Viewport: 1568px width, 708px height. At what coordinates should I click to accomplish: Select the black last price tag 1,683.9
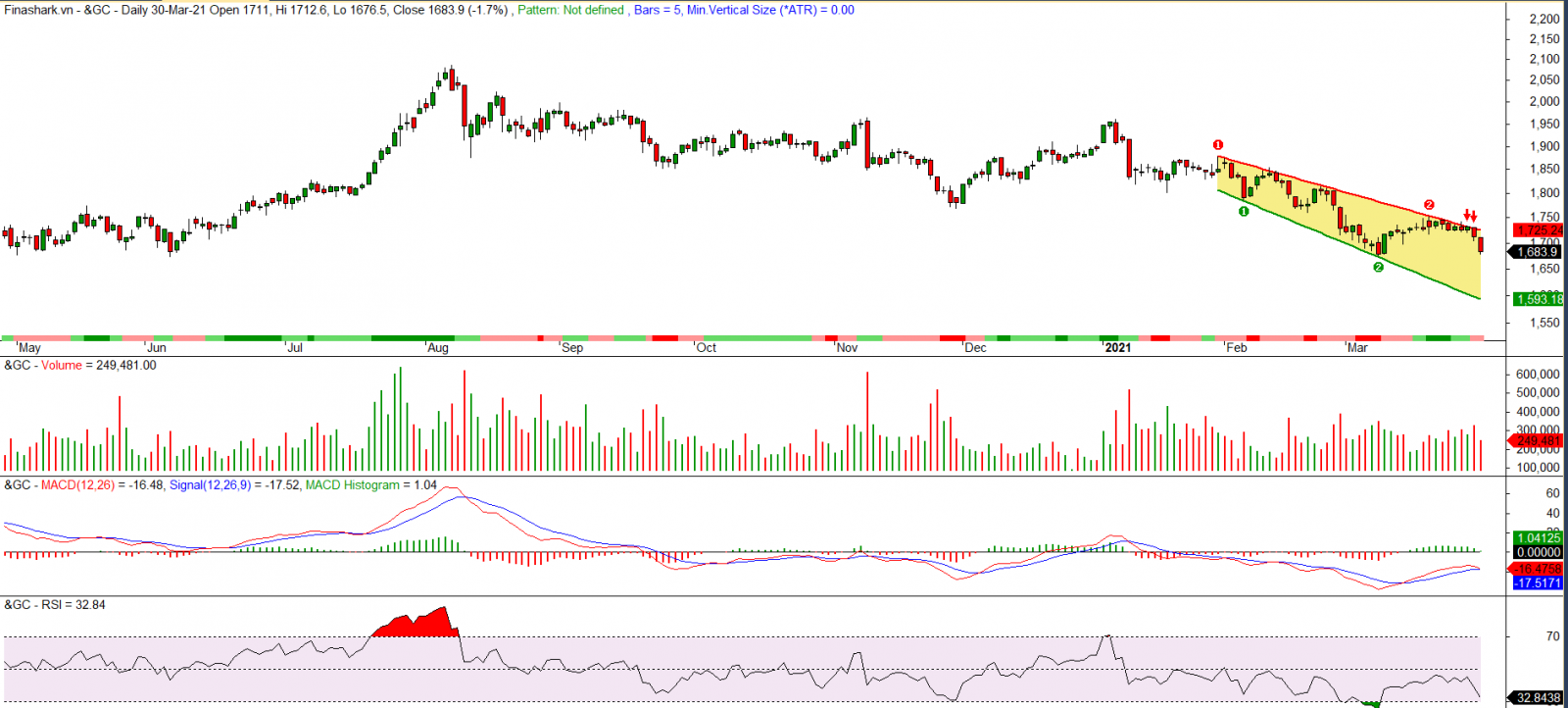(x=1537, y=252)
